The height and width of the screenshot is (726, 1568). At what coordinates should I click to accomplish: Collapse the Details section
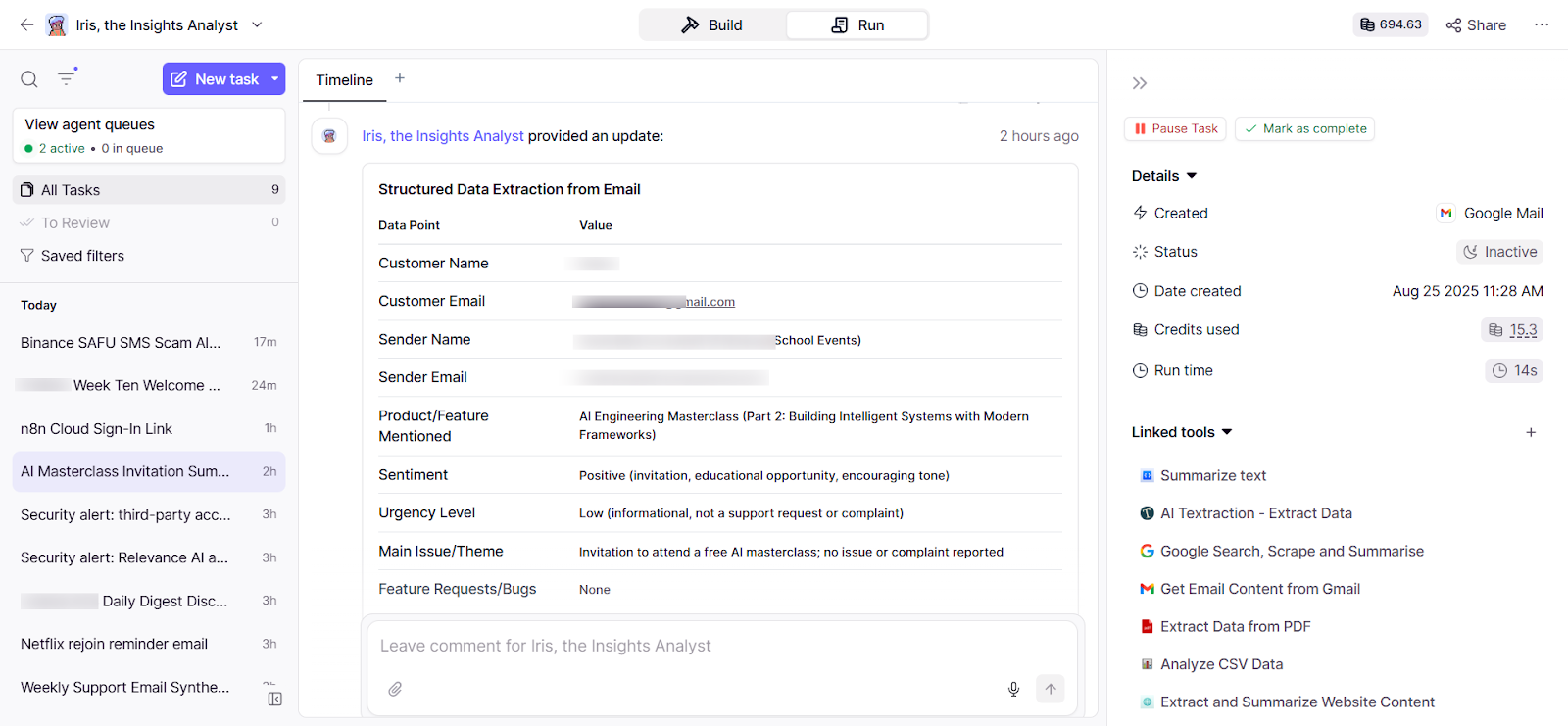[1164, 176]
